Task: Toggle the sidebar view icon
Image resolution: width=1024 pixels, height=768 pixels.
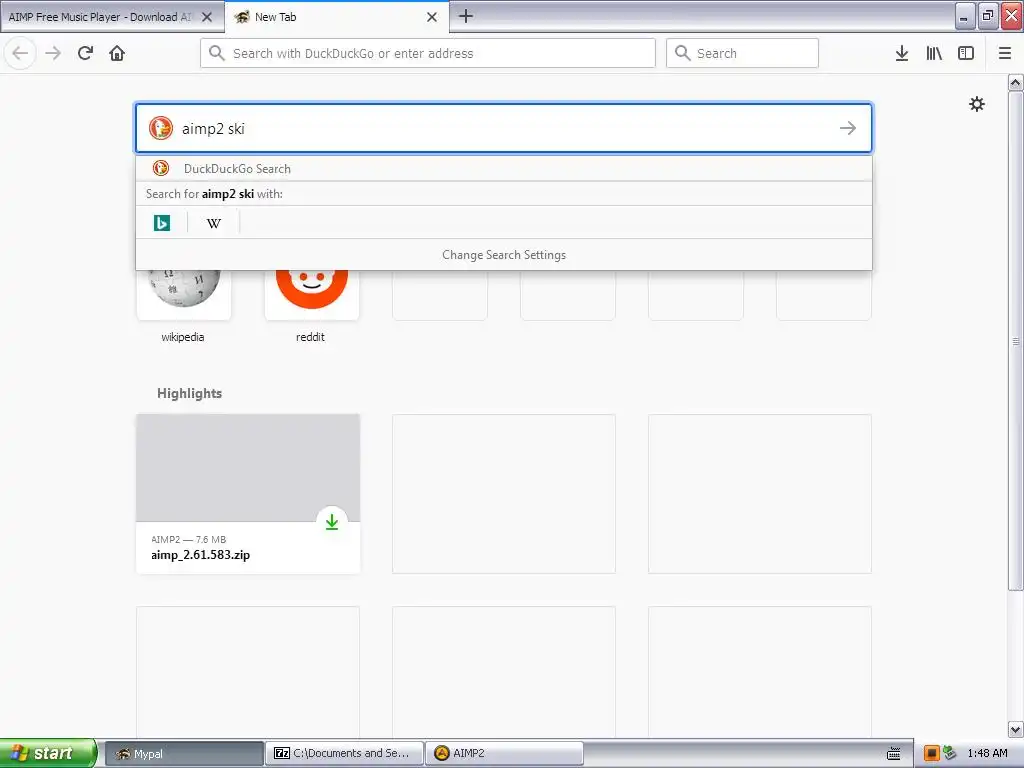Action: click(966, 53)
